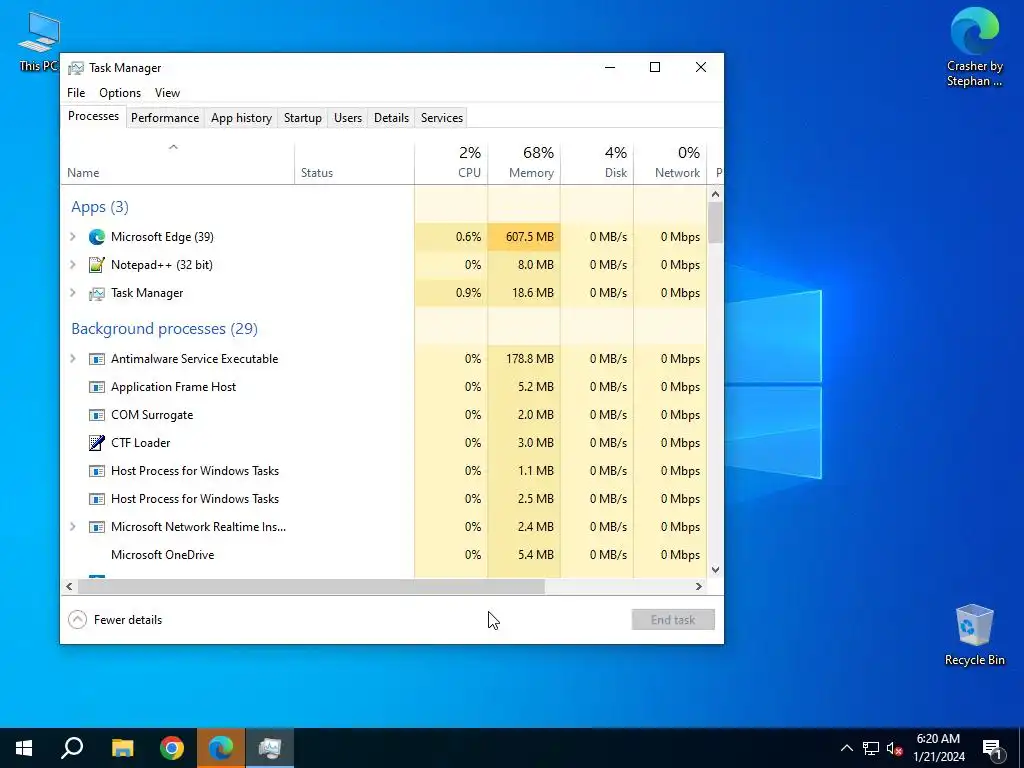Image resolution: width=1024 pixels, height=768 pixels.
Task: Click the Microsoft Network Realtime Inspection icon
Action: pyautogui.click(x=97, y=527)
